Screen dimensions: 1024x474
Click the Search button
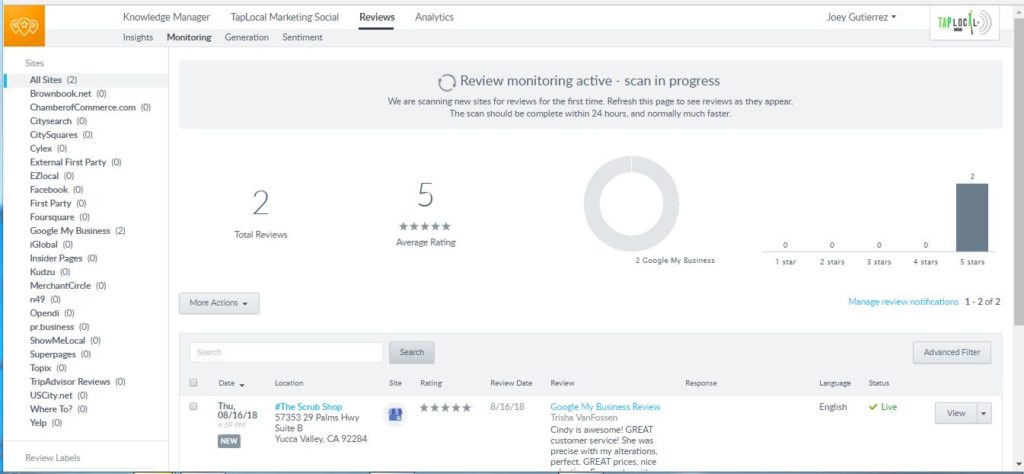(x=411, y=352)
